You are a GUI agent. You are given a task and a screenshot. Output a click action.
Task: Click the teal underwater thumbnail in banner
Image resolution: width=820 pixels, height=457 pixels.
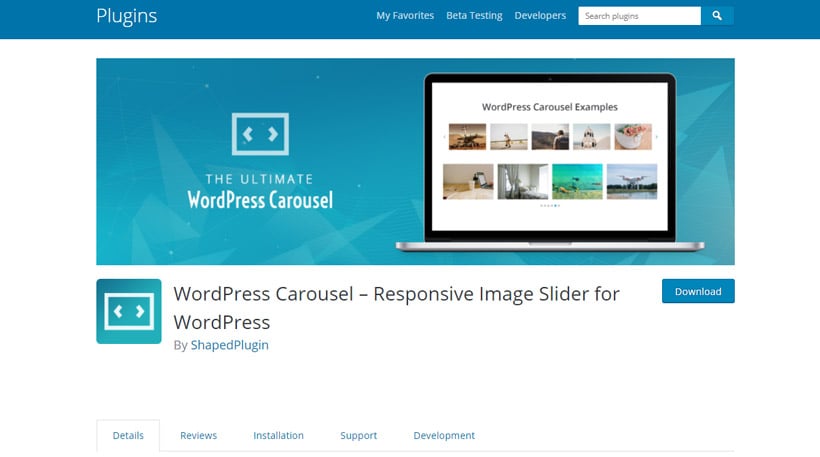pyautogui.click(x=577, y=181)
